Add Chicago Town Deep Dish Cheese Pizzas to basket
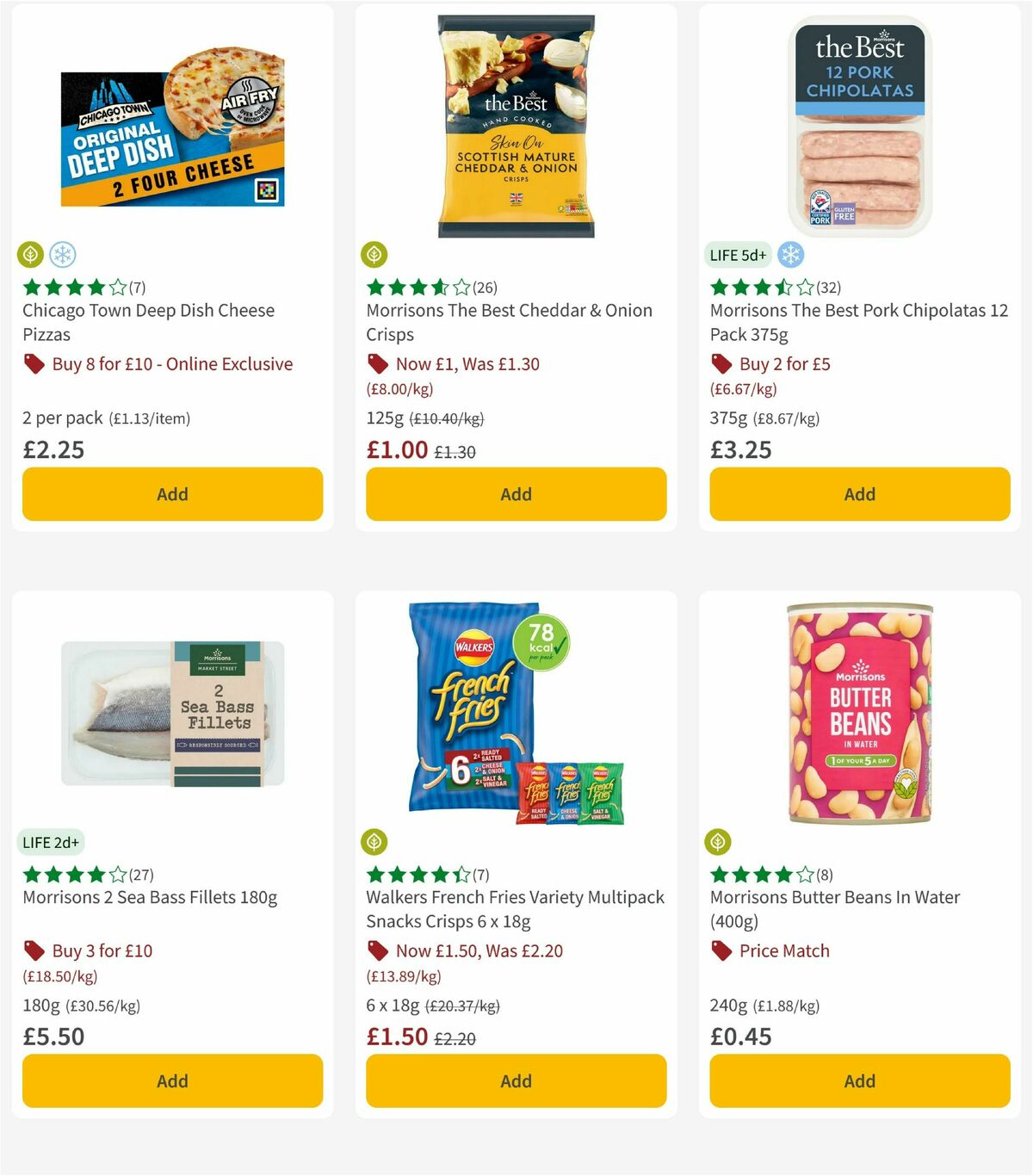 [172, 494]
